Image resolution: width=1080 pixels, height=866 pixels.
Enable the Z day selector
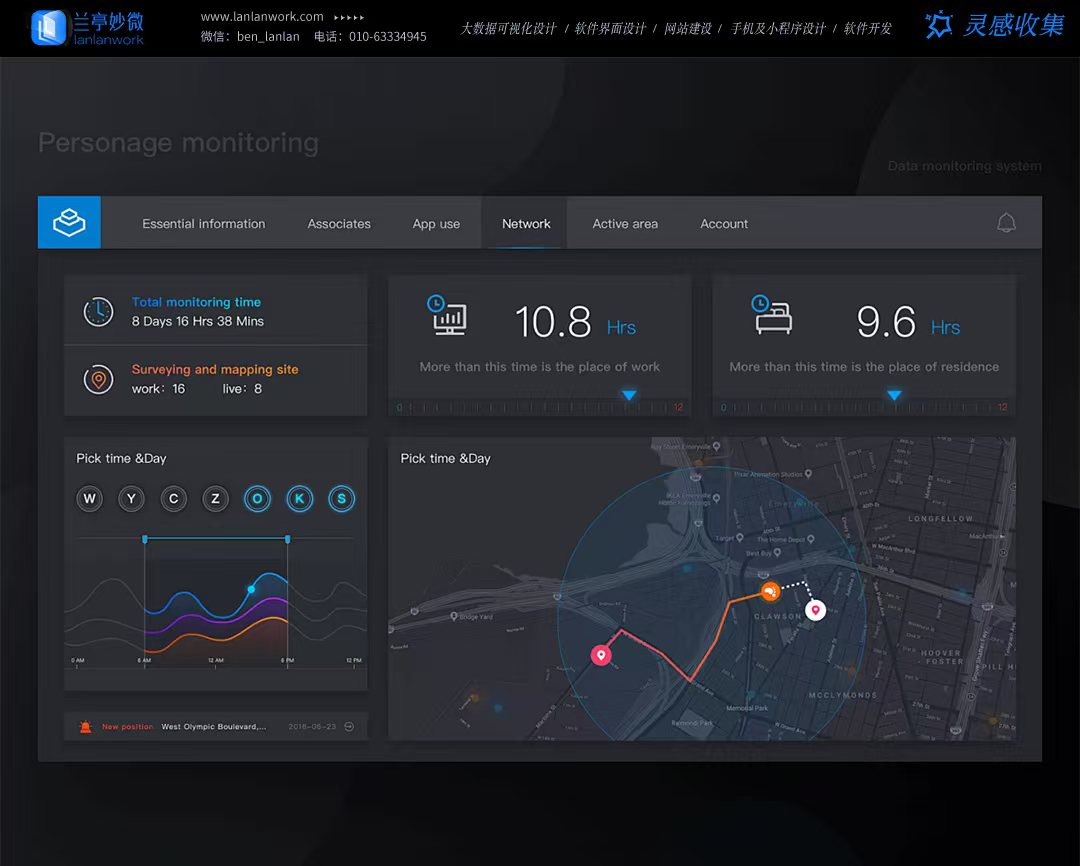[x=215, y=498]
